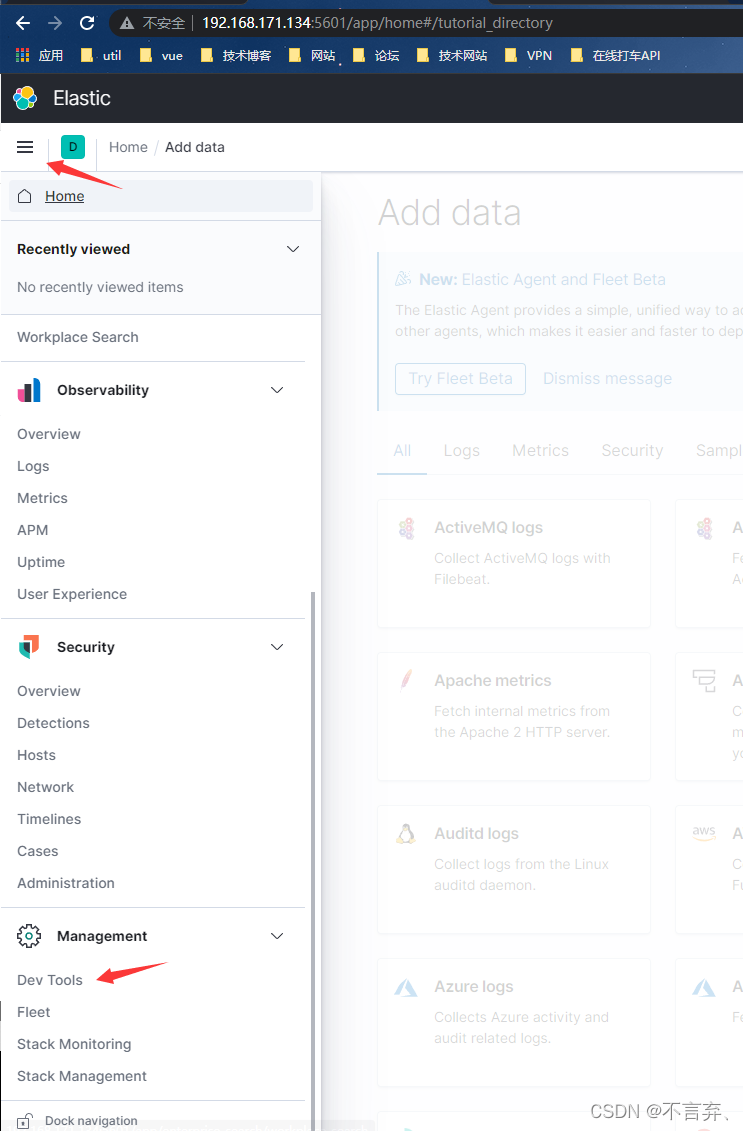The image size is (743, 1131).
Task: Open the Auditd logs card
Action: [x=514, y=869]
